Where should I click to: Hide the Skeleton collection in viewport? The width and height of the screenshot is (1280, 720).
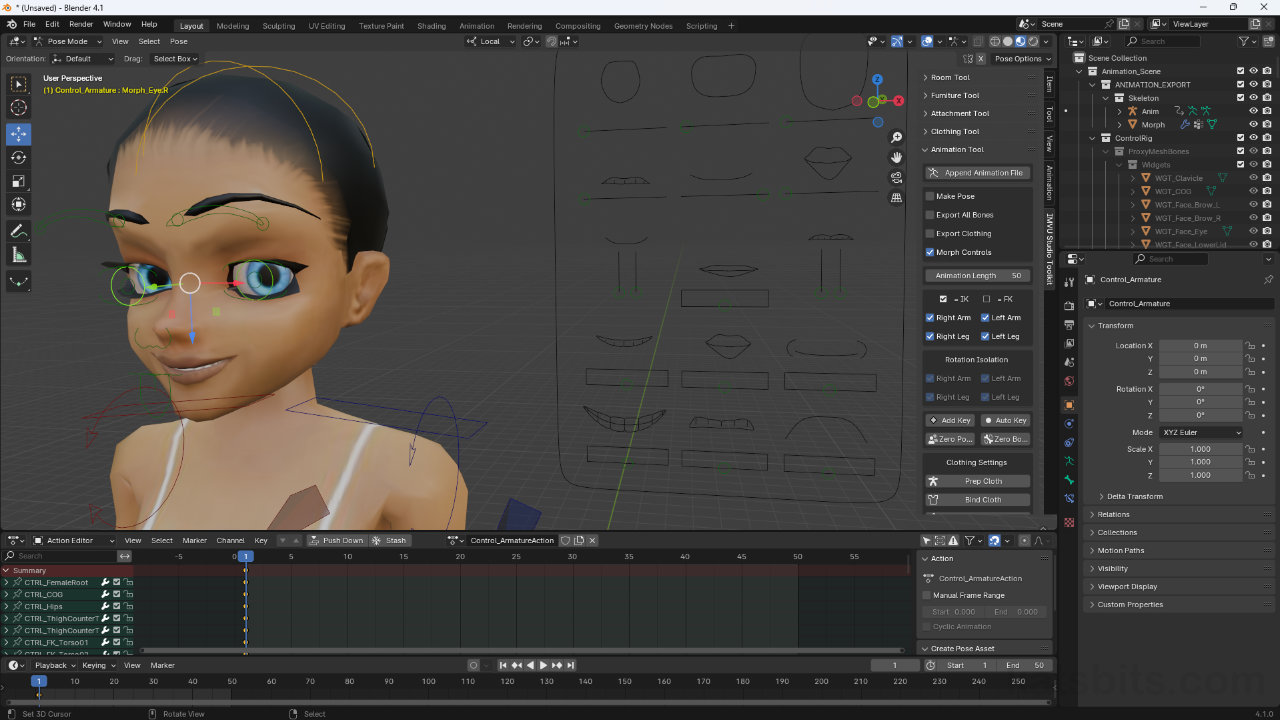coord(1254,98)
